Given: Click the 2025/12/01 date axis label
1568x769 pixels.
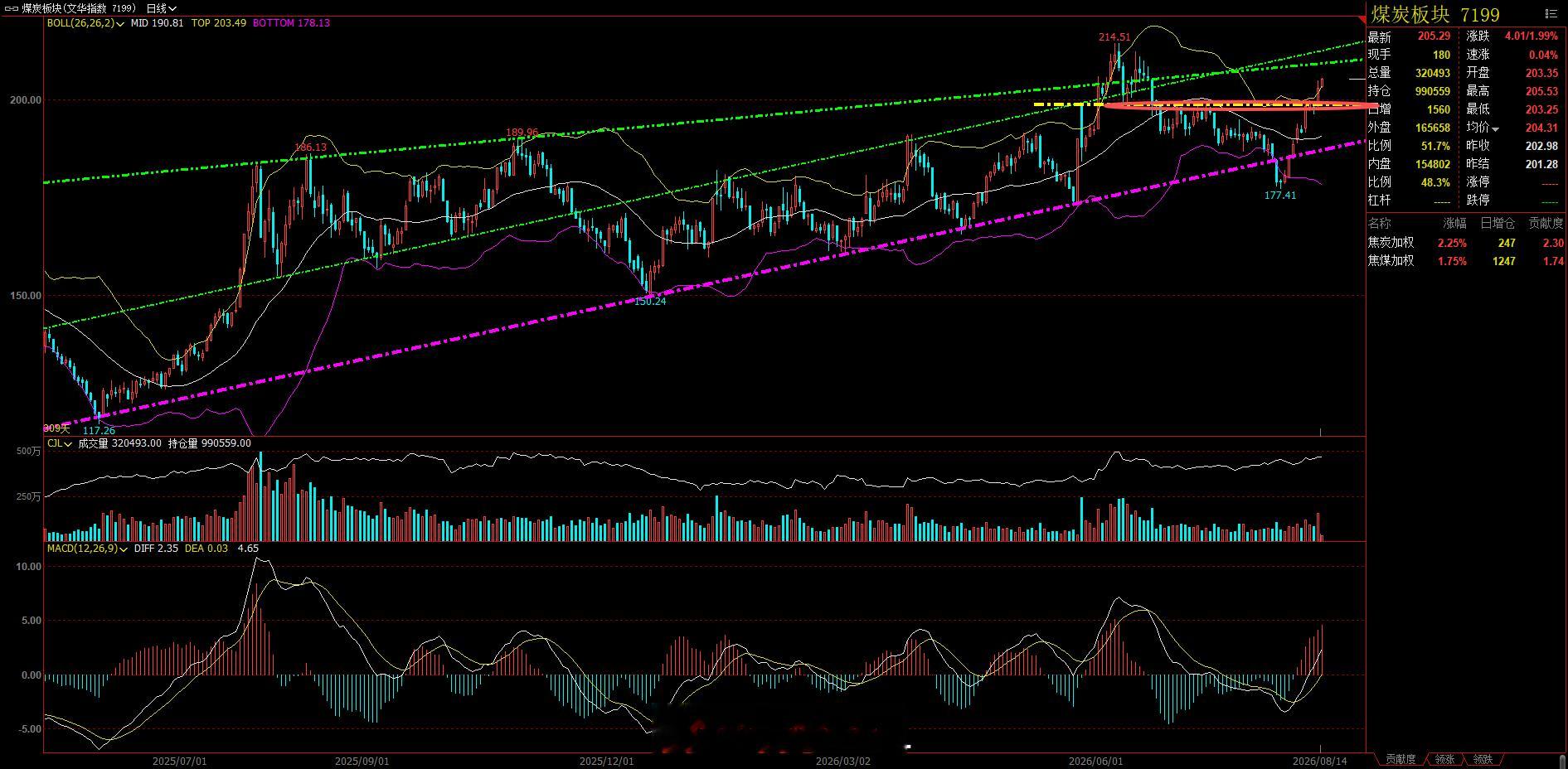Looking at the screenshot, I should point(606,761).
